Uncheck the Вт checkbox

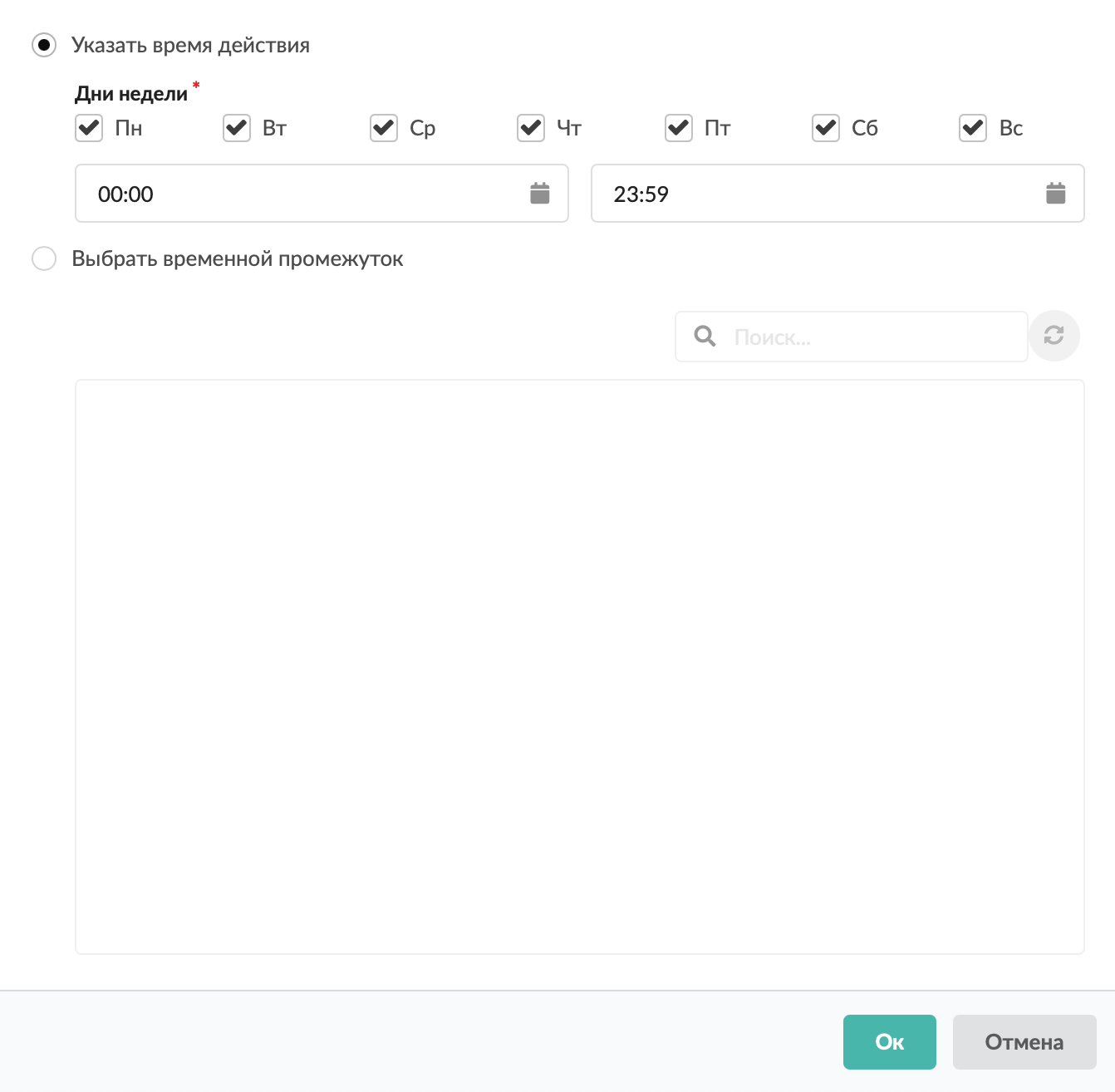tap(237, 128)
